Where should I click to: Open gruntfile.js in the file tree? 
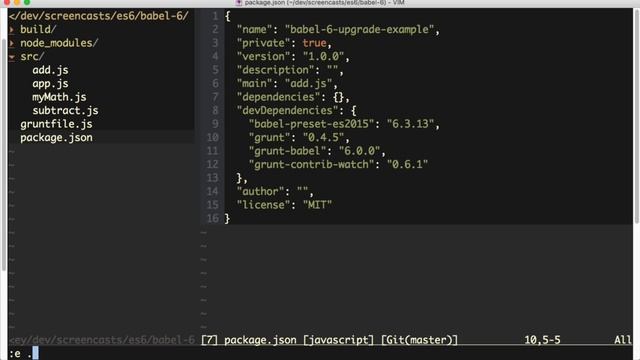coord(56,124)
